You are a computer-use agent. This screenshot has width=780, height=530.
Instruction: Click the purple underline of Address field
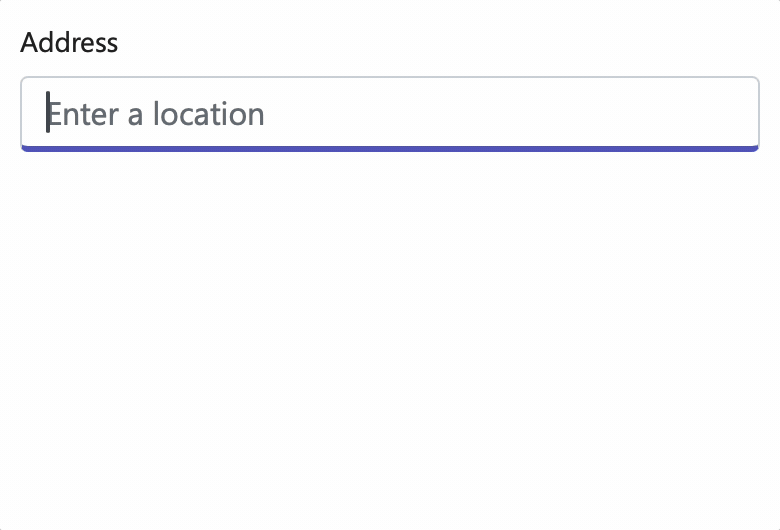click(x=390, y=149)
